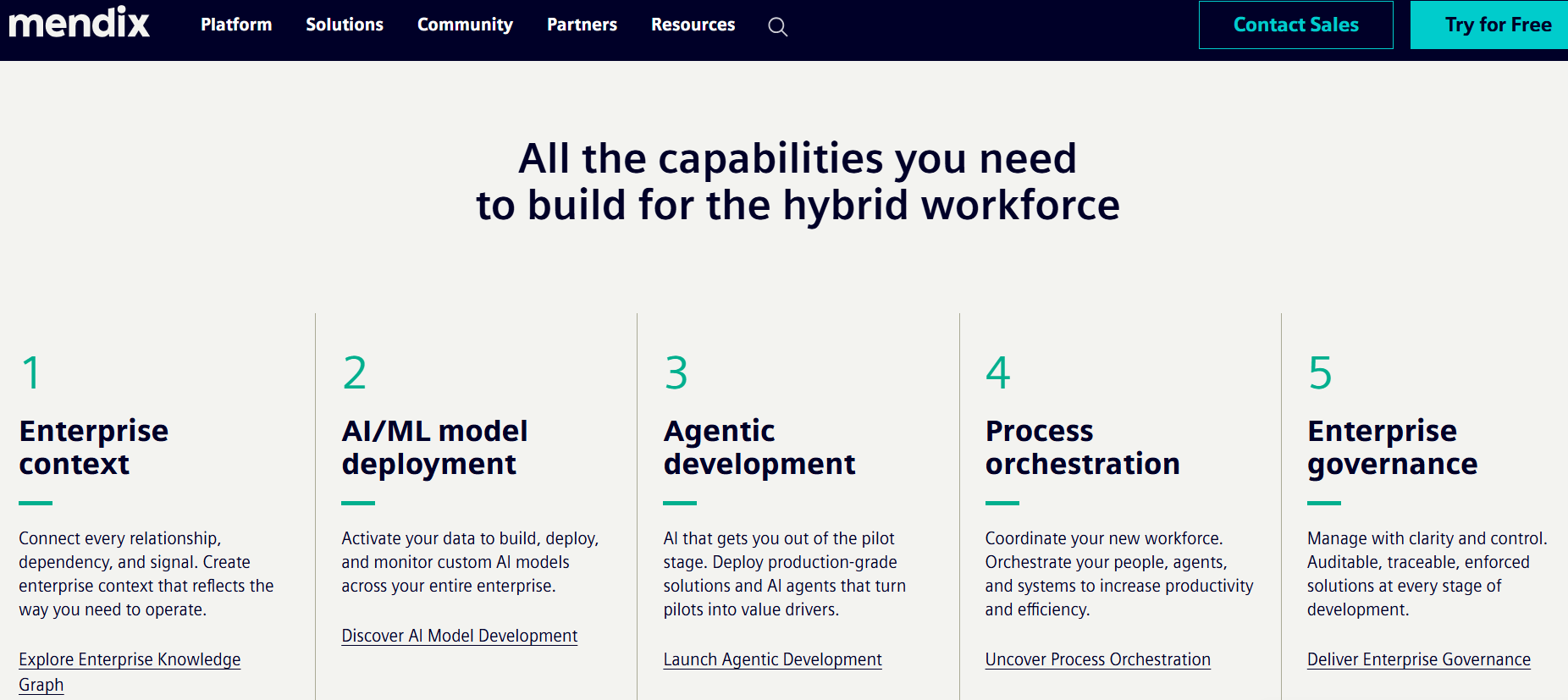Select the AI/ML model deployment heading

pos(434,447)
